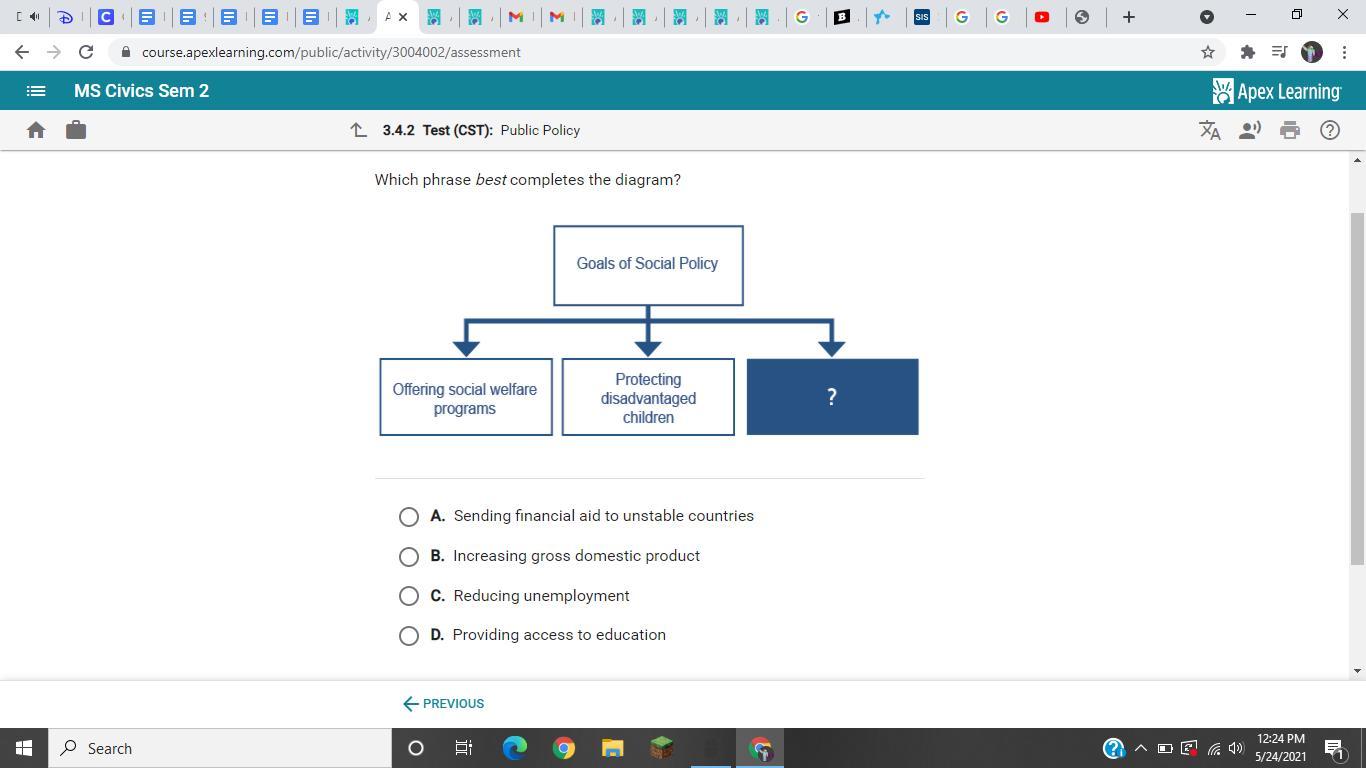This screenshot has width=1366, height=768.
Task: Open the Windows notification center
Action: (1334, 748)
